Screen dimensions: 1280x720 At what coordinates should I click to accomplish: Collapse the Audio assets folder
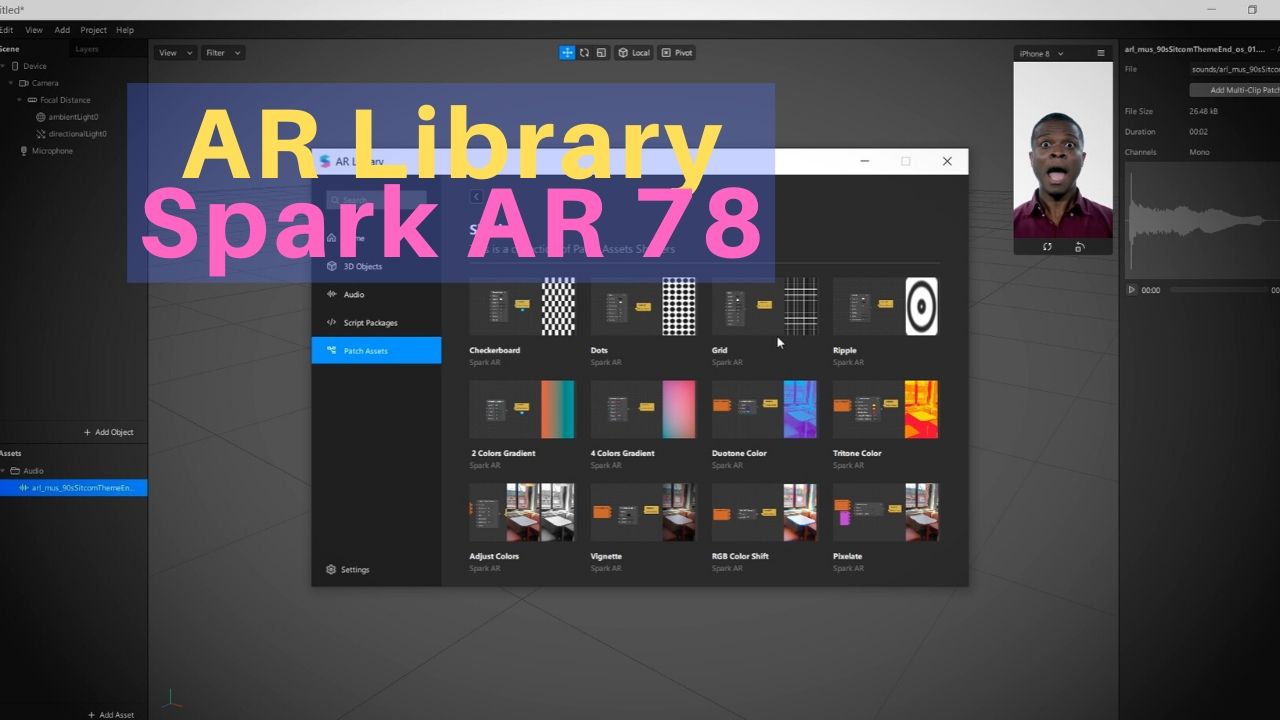tap(3, 471)
